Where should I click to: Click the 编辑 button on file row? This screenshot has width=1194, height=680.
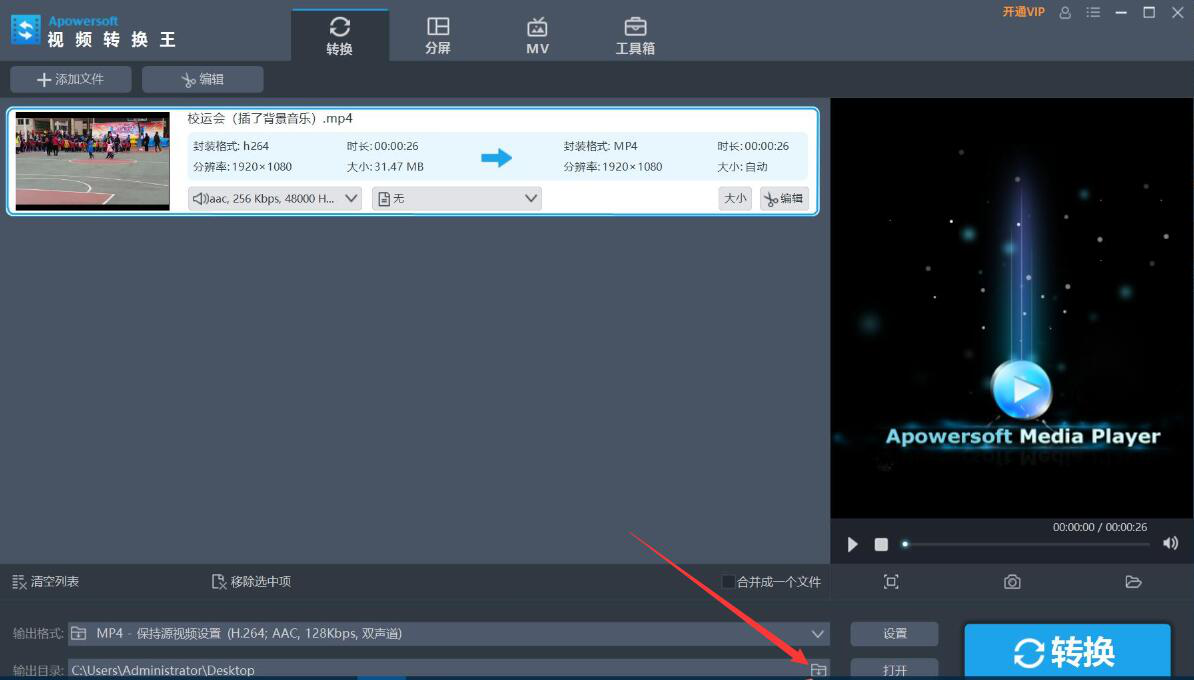[x=784, y=199]
